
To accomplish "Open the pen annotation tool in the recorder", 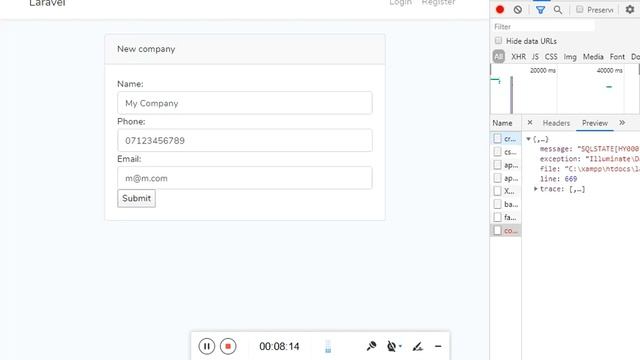I will pyautogui.click(x=417, y=347).
